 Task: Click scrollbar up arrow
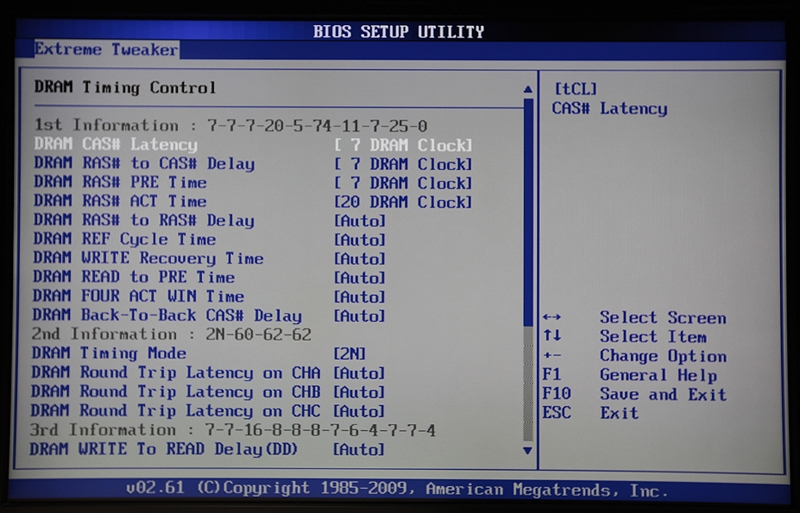coord(528,89)
